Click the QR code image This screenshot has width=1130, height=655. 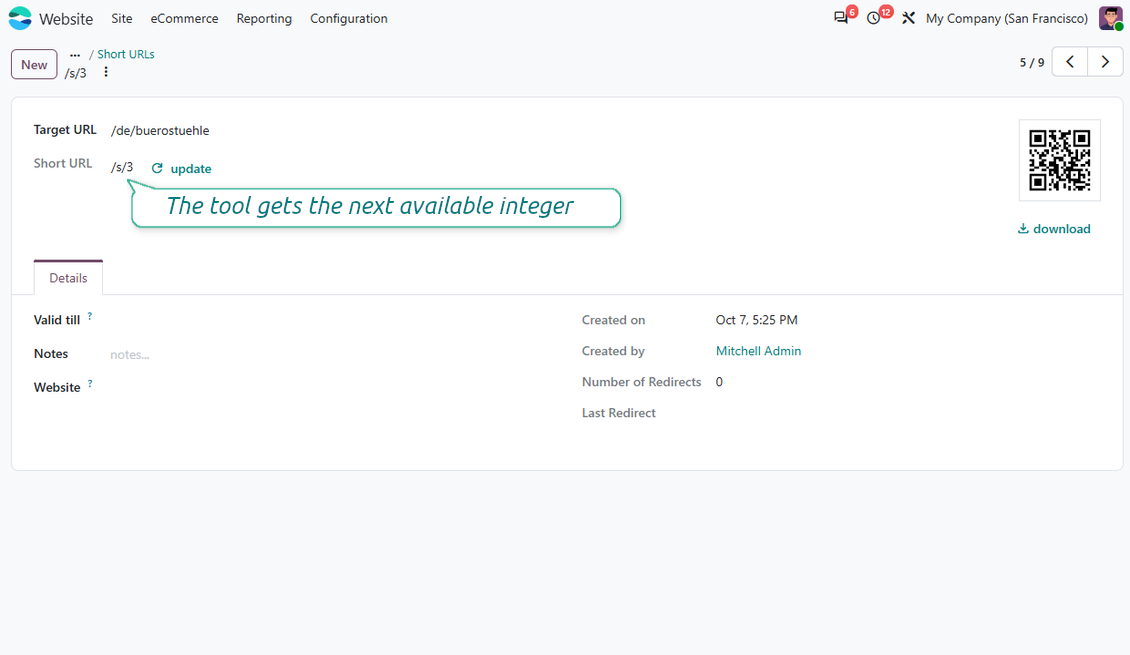(x=1059, y=160)
